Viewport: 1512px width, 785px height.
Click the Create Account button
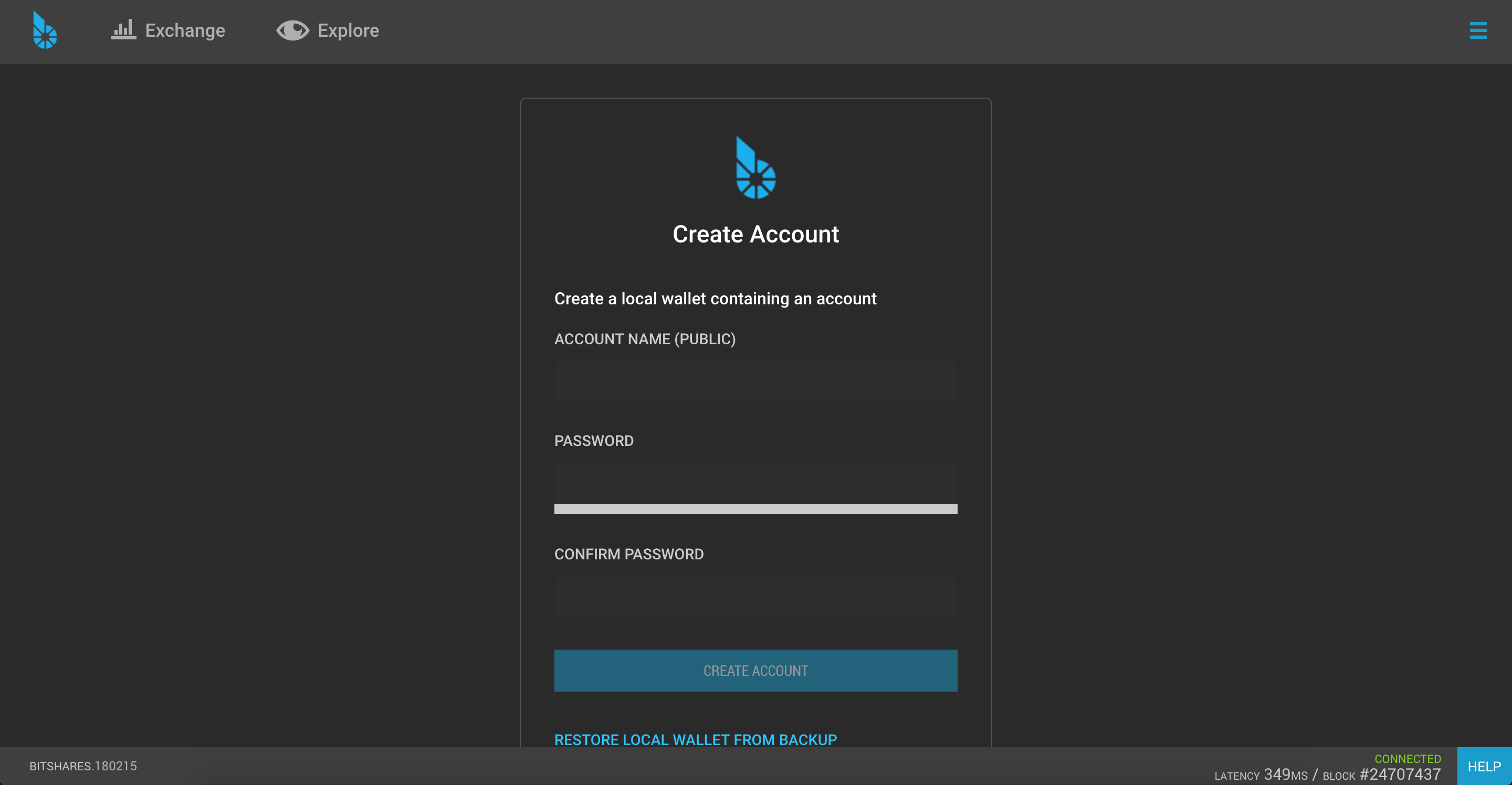click(x=755, y=671)
